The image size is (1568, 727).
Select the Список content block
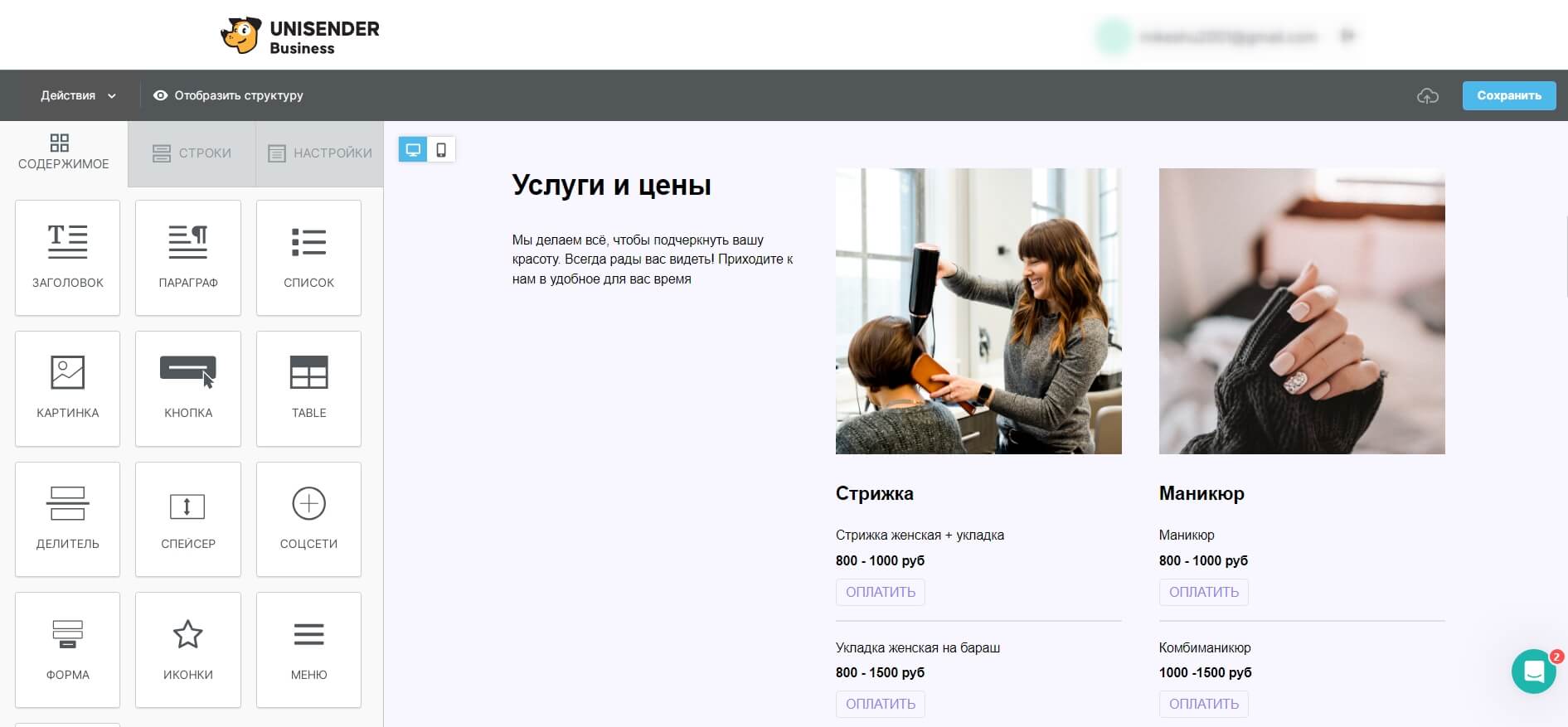tap(308, 258)
